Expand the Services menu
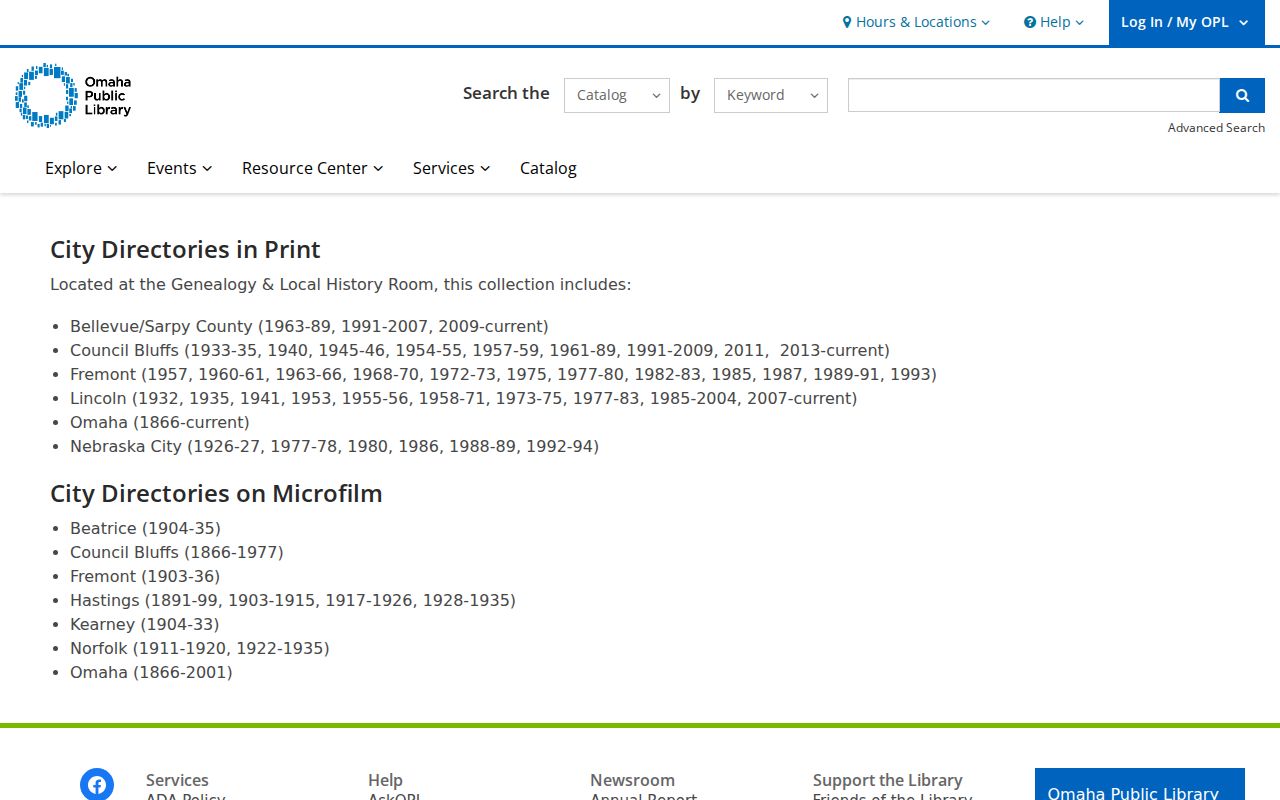Viewport: 1280px width, 800px height. [x=452, y=168]
